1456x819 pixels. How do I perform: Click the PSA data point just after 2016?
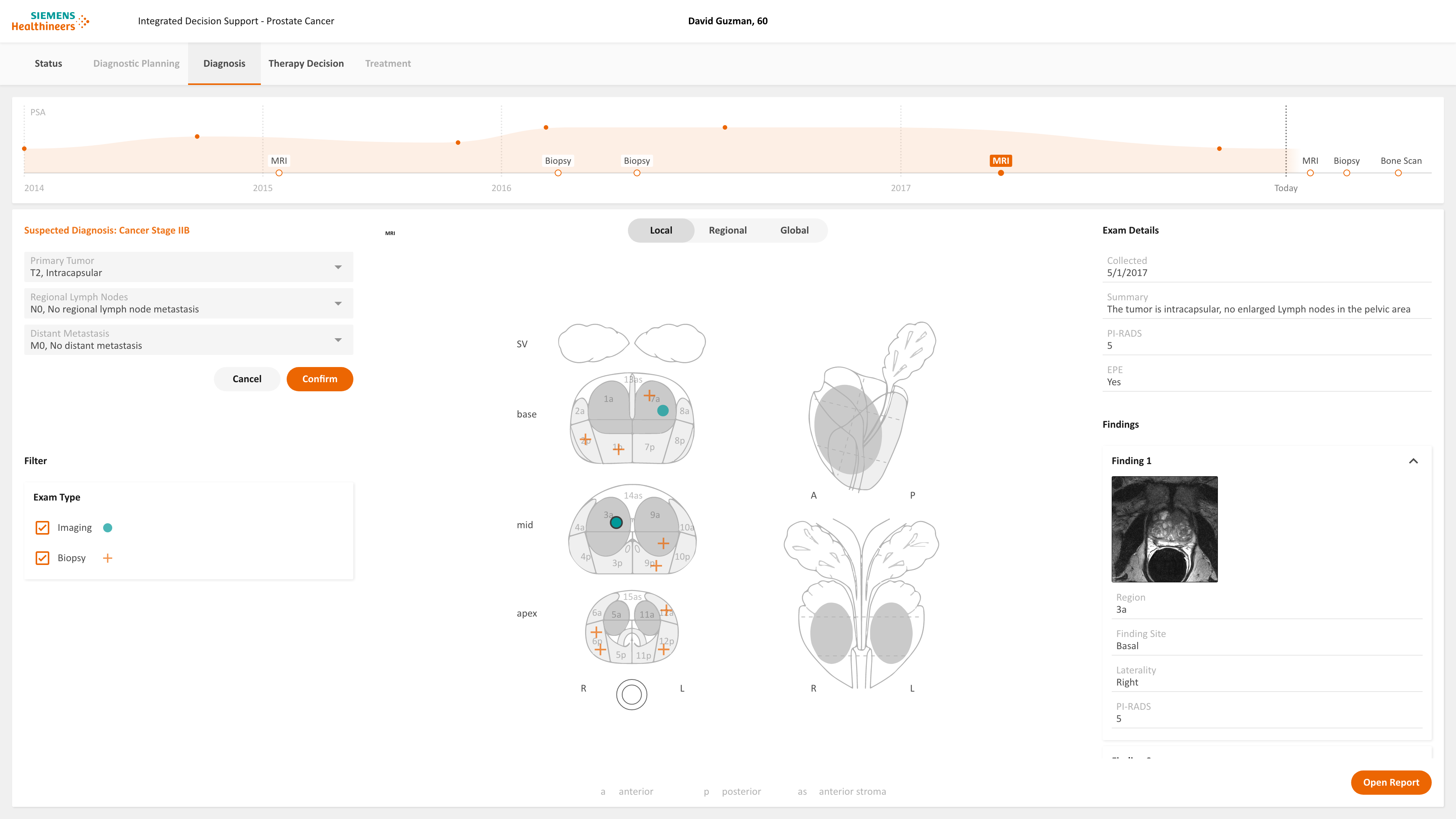[546, 127]
